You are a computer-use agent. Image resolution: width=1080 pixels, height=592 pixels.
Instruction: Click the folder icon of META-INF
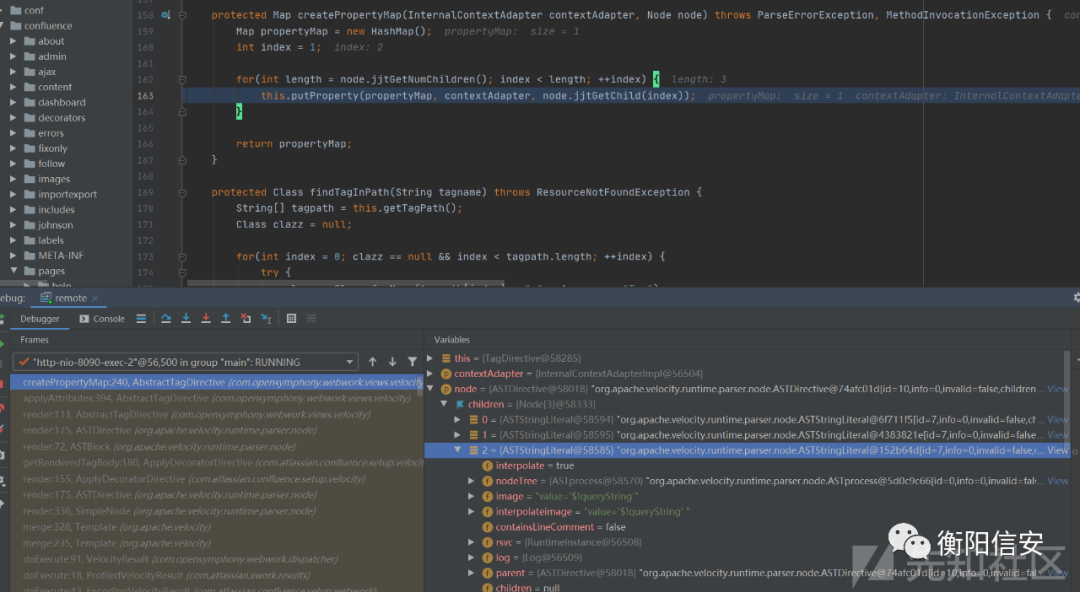coord(30,255)
